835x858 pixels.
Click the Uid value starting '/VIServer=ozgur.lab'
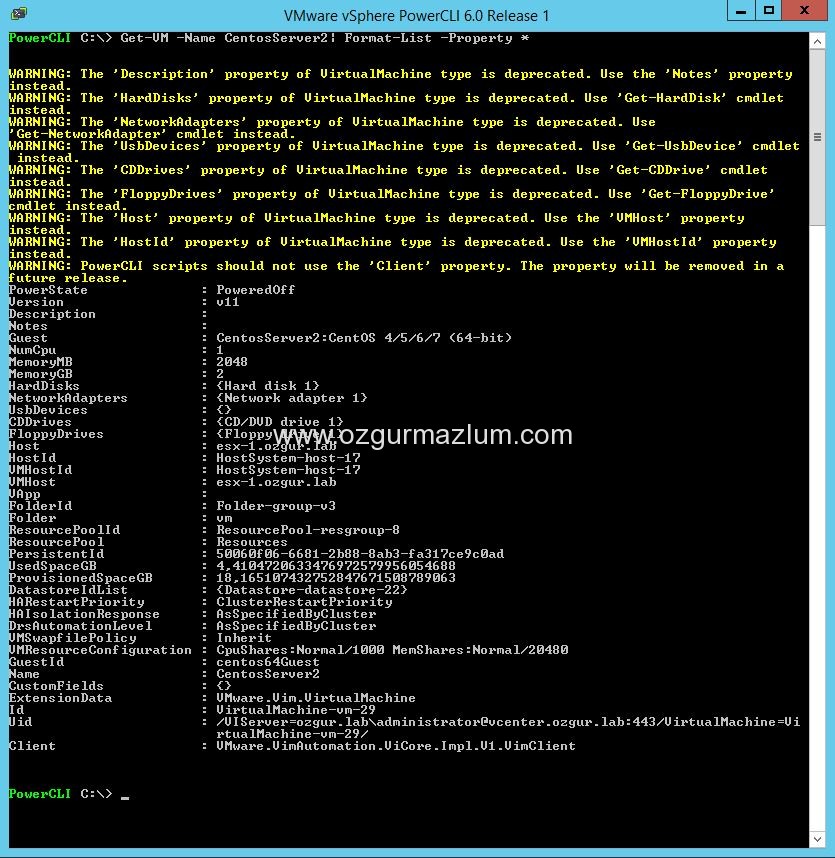(508, 728)
